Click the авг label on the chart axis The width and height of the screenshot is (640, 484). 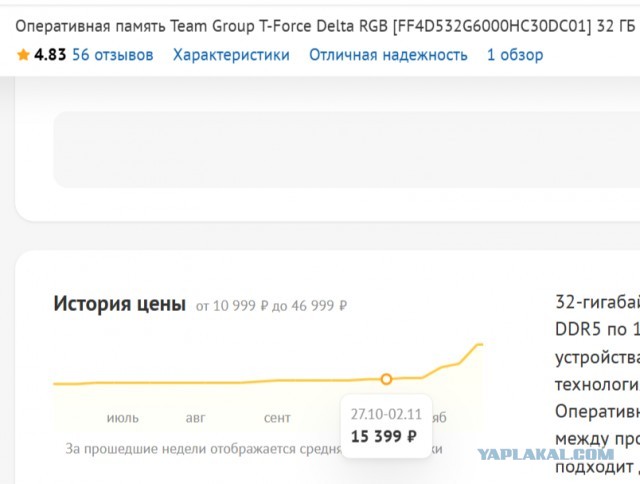pos(195,418)
